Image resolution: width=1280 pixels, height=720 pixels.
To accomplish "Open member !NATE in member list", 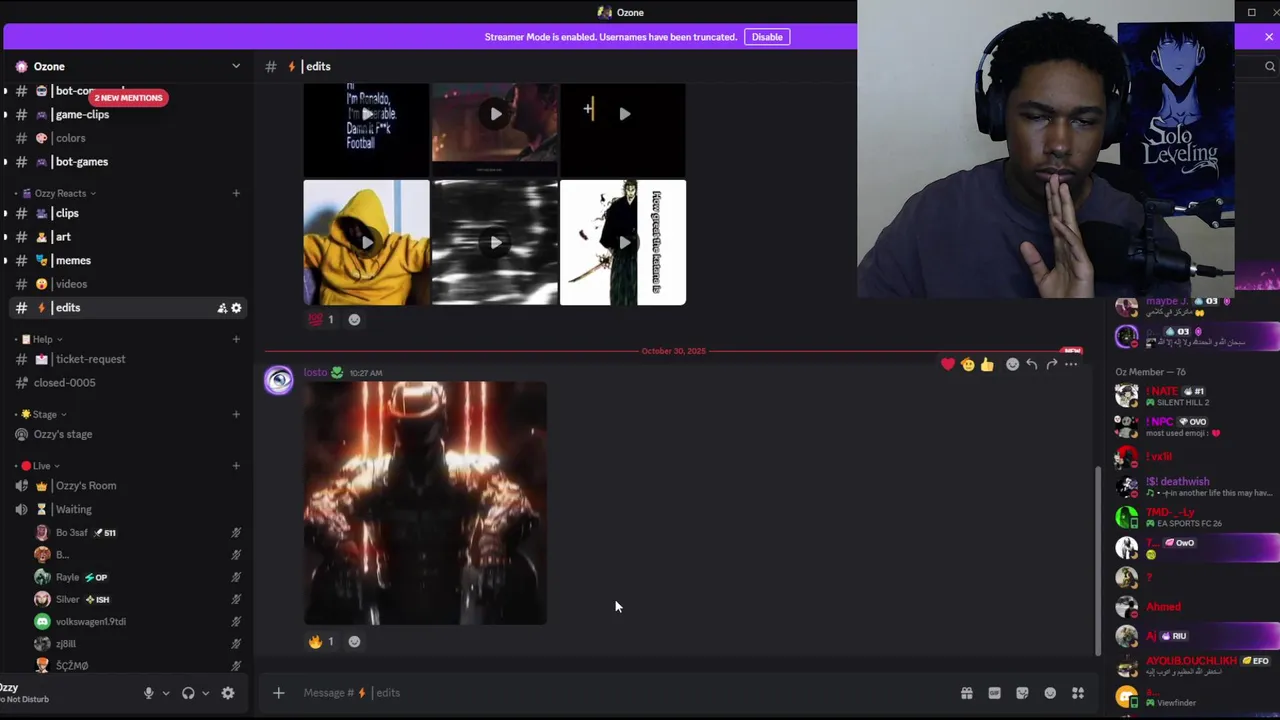I will (x=1196, y=396).
